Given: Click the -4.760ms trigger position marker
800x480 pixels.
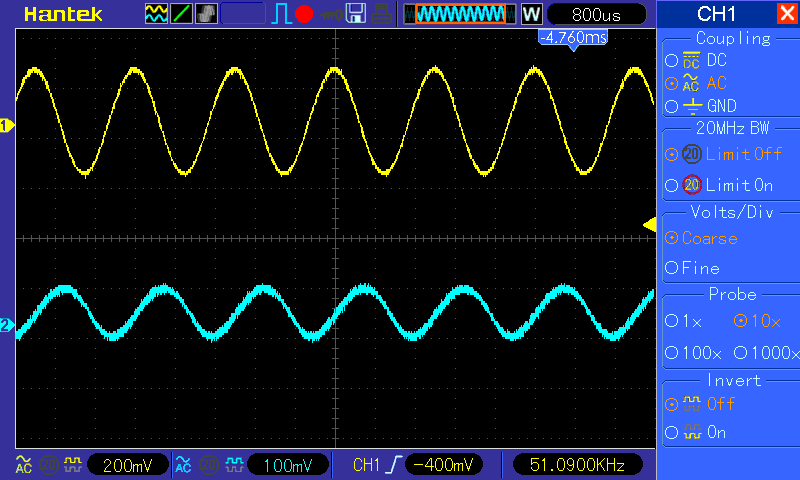Looking at the screenshot, I should click(x=573, y=38).
